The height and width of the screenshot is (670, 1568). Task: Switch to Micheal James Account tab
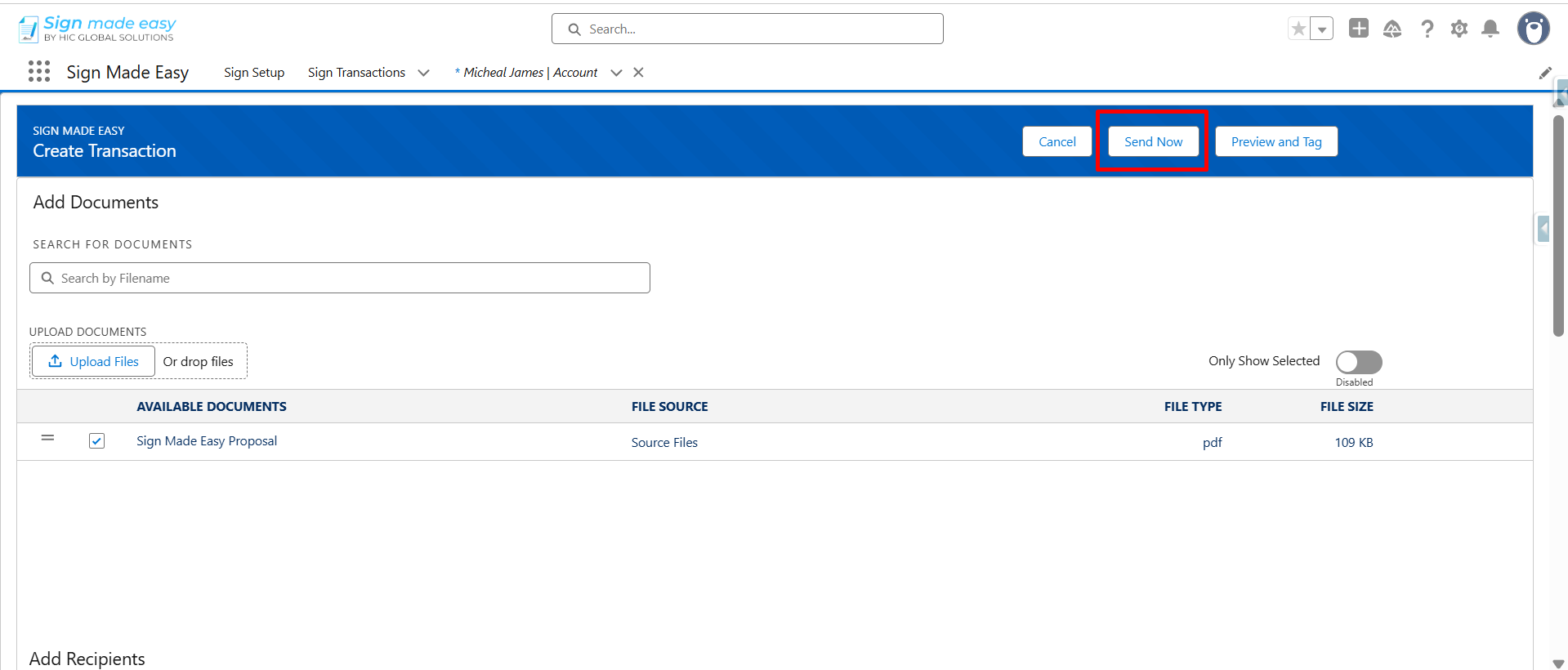click(x=526, y=72)
